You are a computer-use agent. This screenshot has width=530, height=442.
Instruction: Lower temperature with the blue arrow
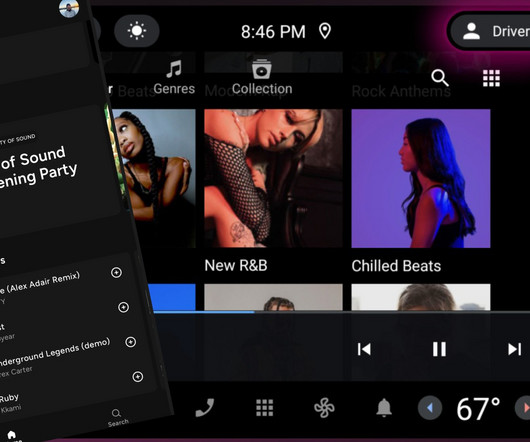click(x=430, y=408)
